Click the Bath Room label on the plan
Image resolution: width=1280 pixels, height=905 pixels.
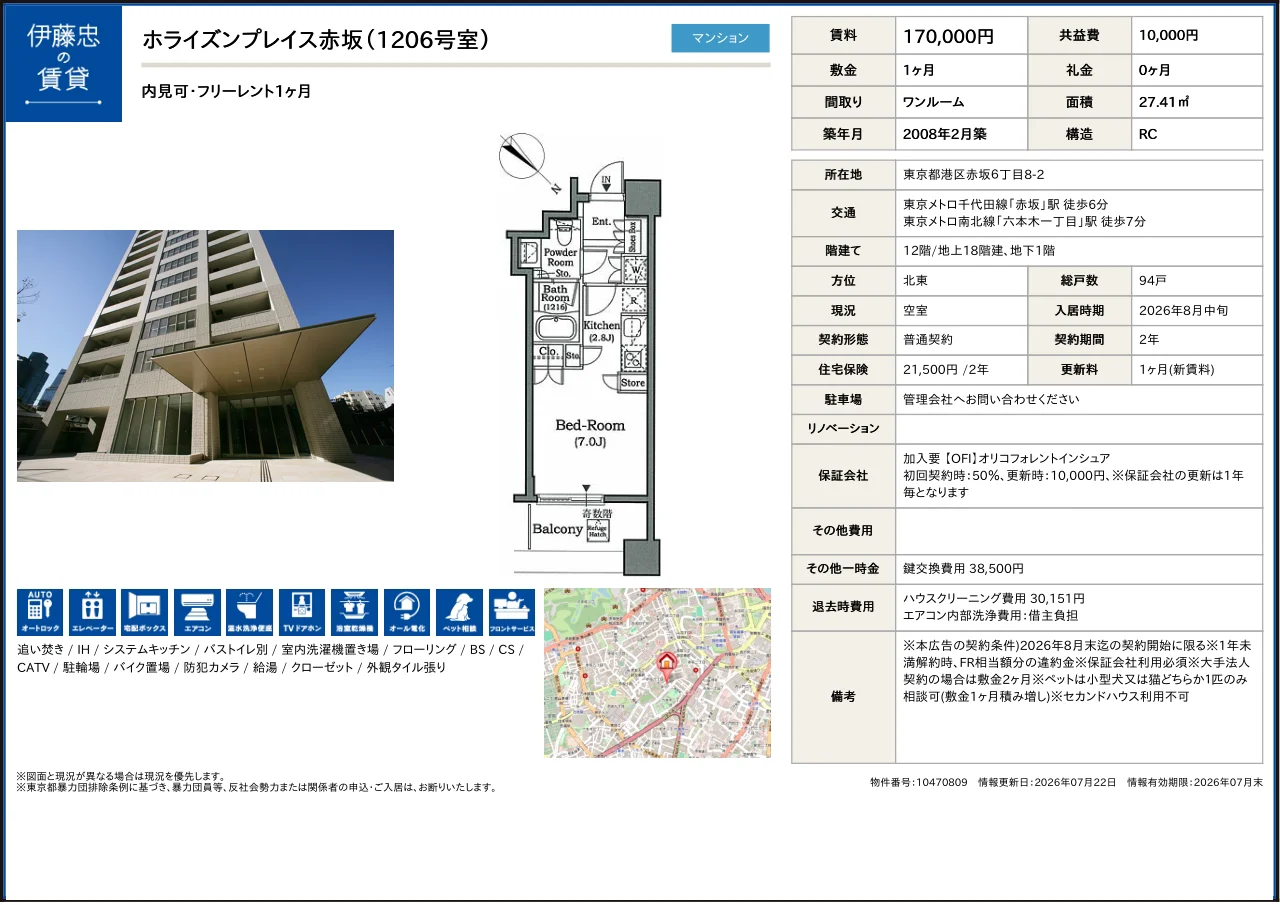pos(555,298)
